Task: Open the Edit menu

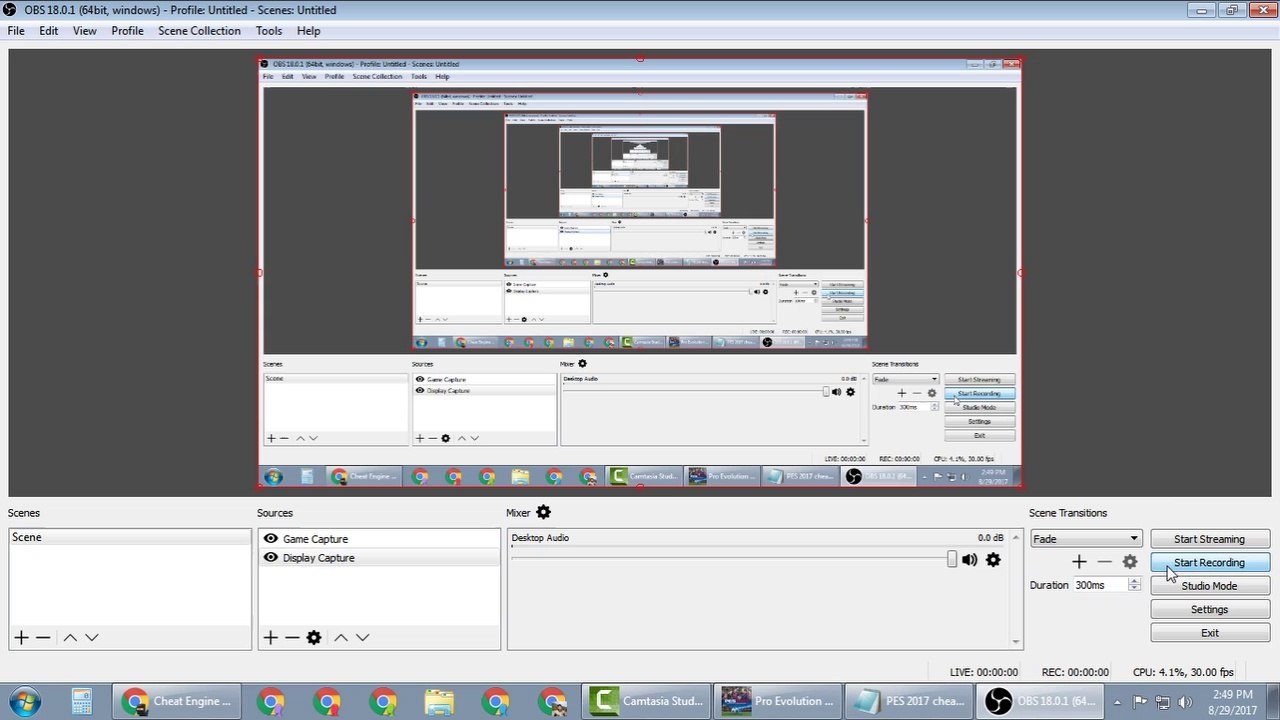Action: pos(48,31)
